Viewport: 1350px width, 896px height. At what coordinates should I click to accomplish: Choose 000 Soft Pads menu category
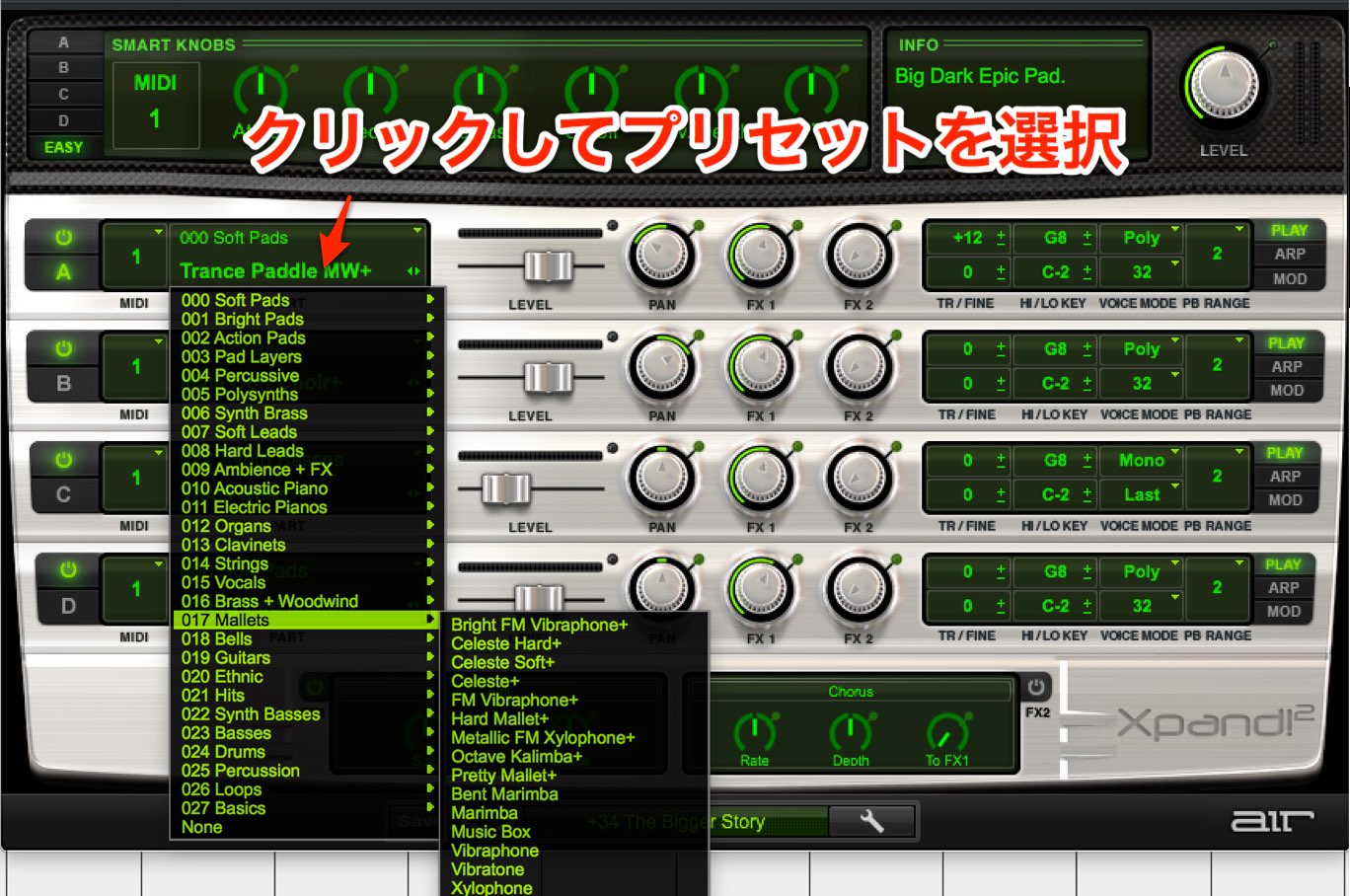click(308, 300)
